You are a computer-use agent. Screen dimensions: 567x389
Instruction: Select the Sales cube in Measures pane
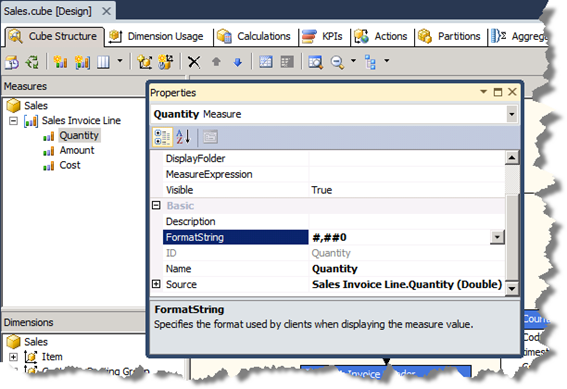pos(36,106)
